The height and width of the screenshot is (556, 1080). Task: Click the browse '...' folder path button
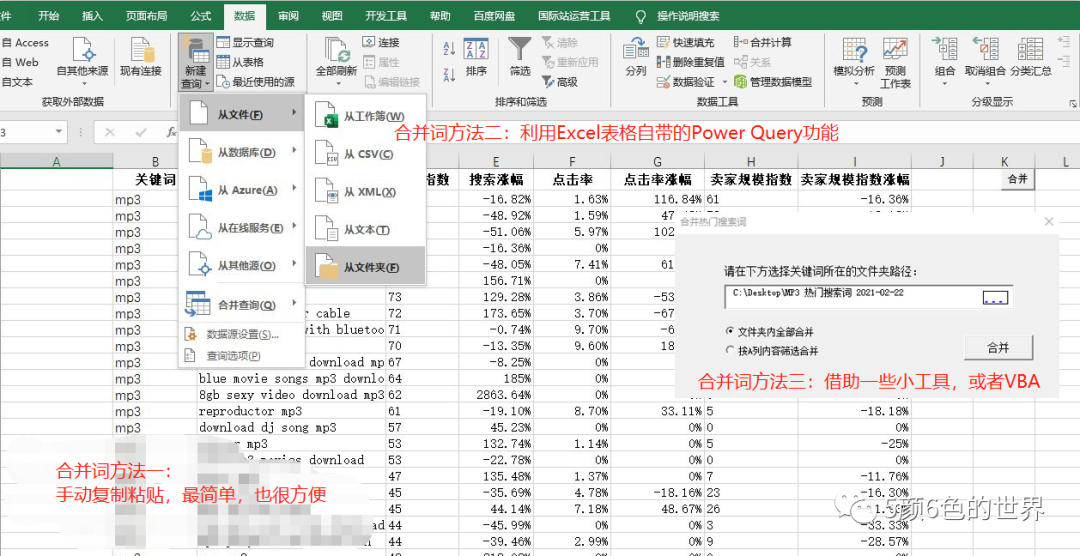[995, 298]
